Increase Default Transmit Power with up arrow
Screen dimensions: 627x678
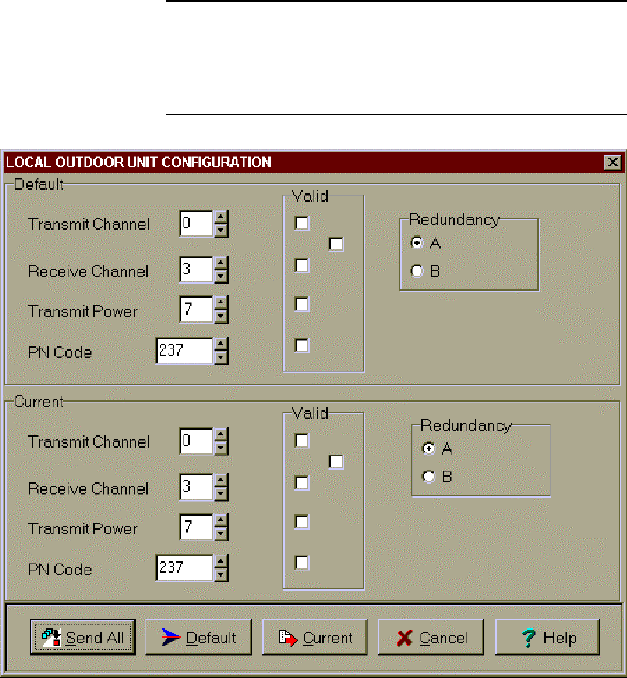(x=221, y=303)
